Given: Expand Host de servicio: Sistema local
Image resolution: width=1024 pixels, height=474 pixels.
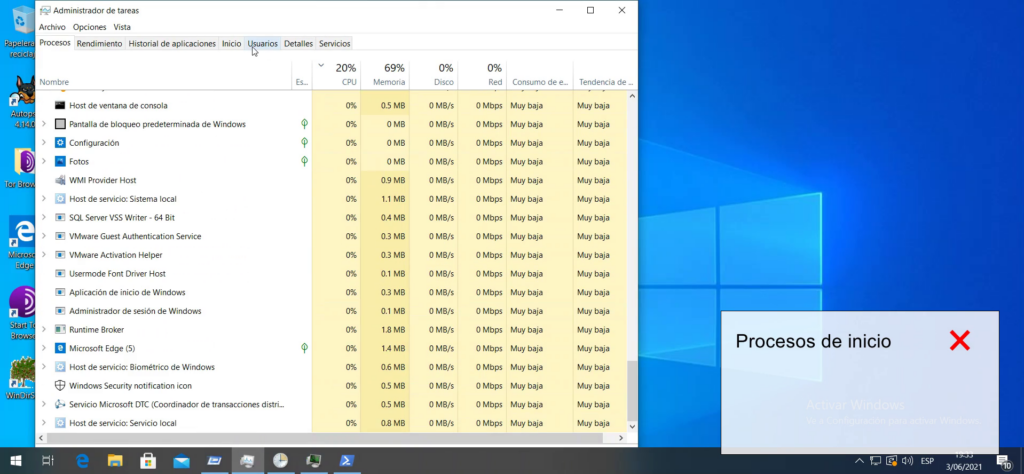Looking at the screenshot, I should coord(44,198).
